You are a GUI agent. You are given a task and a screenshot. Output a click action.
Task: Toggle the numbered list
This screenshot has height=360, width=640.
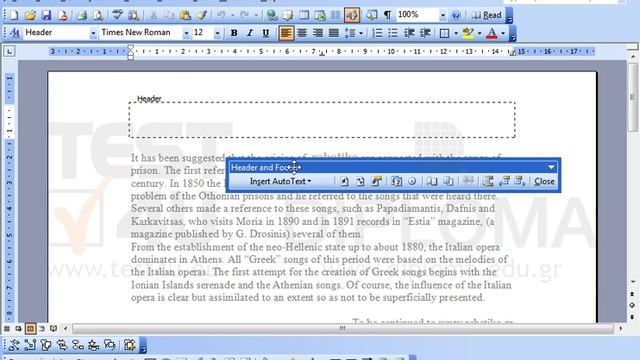[x=377, y=33]
